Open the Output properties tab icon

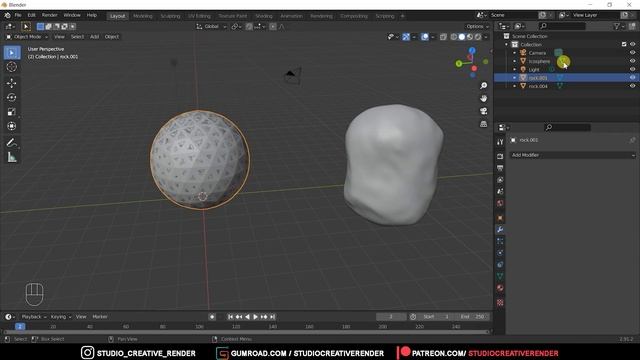[x=500, y=168]
